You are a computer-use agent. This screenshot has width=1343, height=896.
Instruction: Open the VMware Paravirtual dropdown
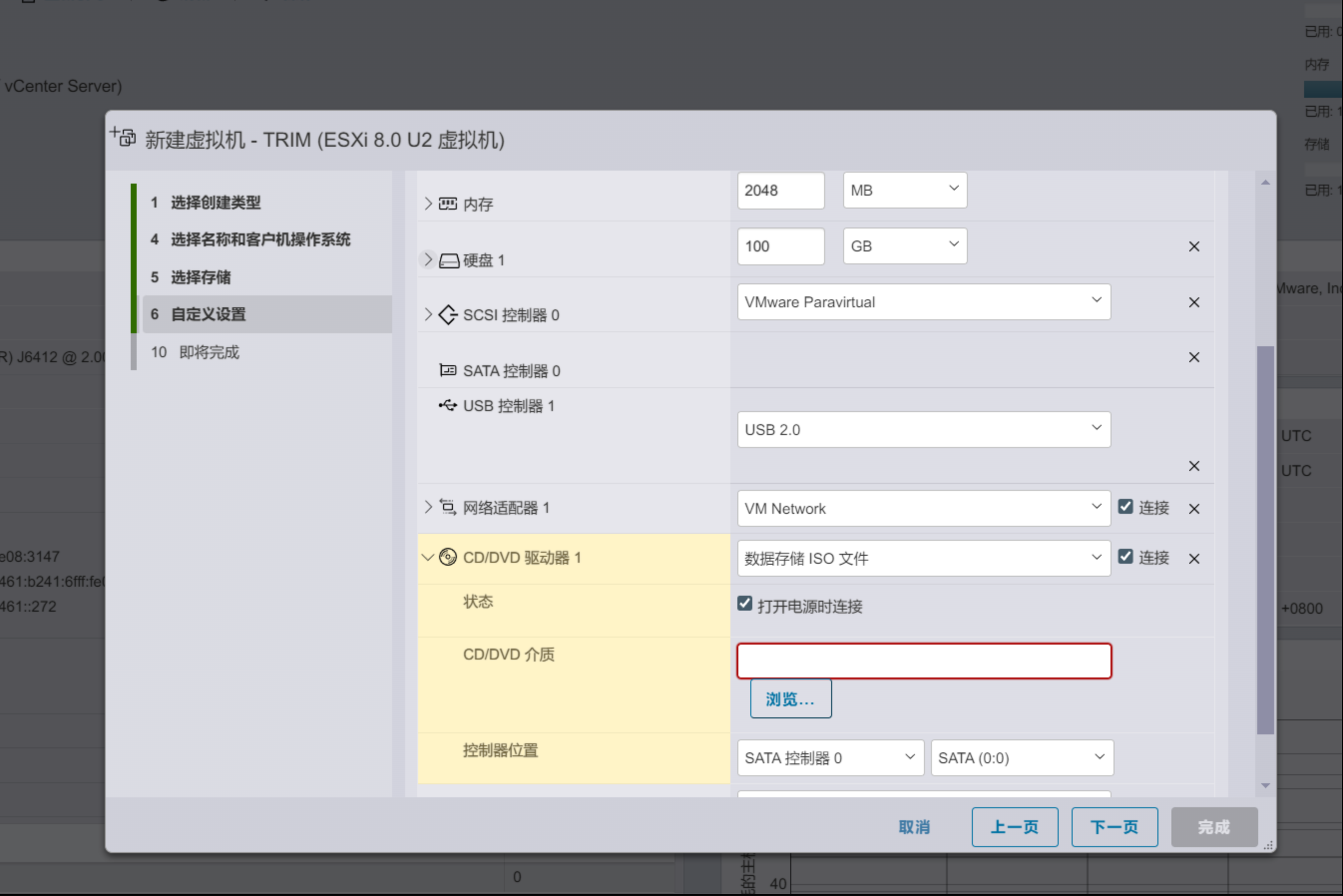tap(923, 302)
